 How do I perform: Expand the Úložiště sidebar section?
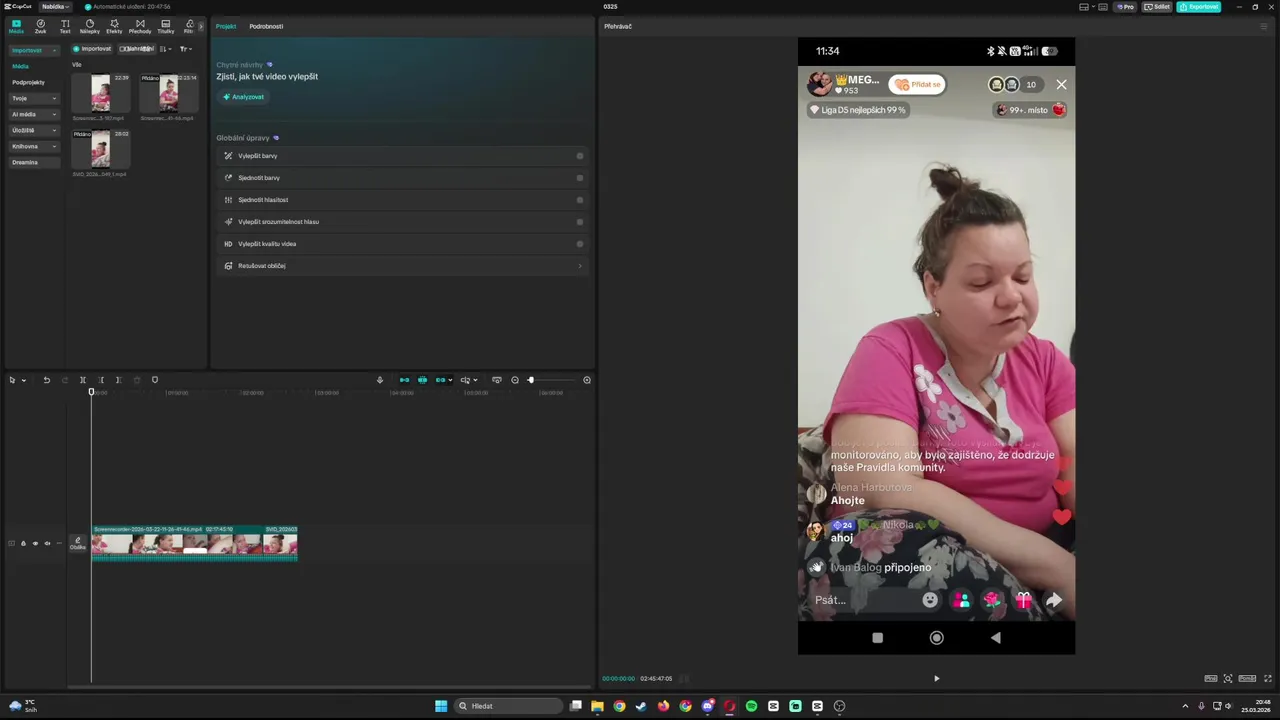coord(34,130)
